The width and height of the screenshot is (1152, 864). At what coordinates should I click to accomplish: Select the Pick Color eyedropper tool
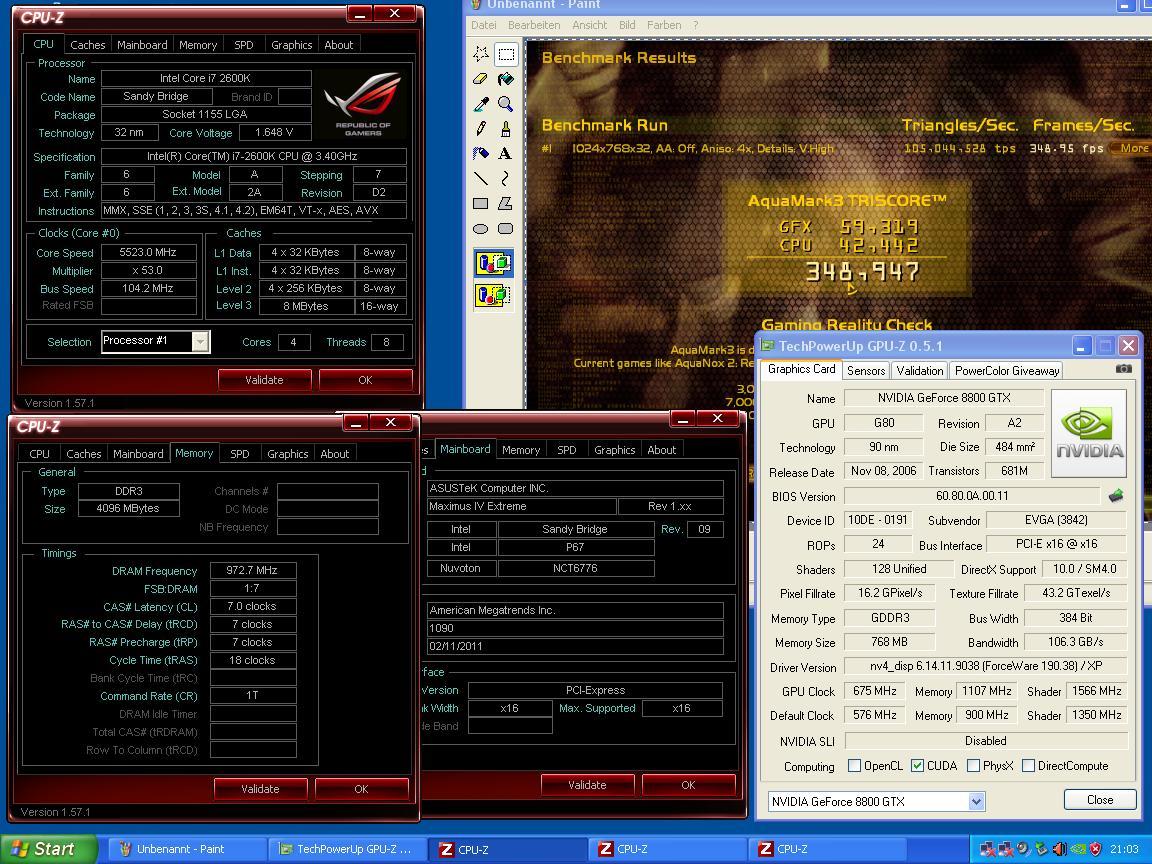tap(480, 104)
